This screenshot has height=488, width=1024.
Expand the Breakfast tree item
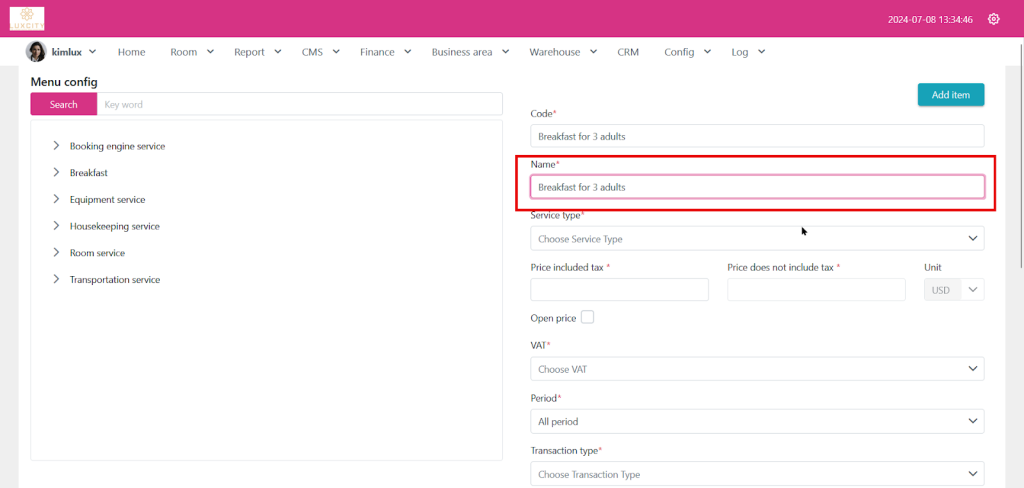tap(56, 173)
